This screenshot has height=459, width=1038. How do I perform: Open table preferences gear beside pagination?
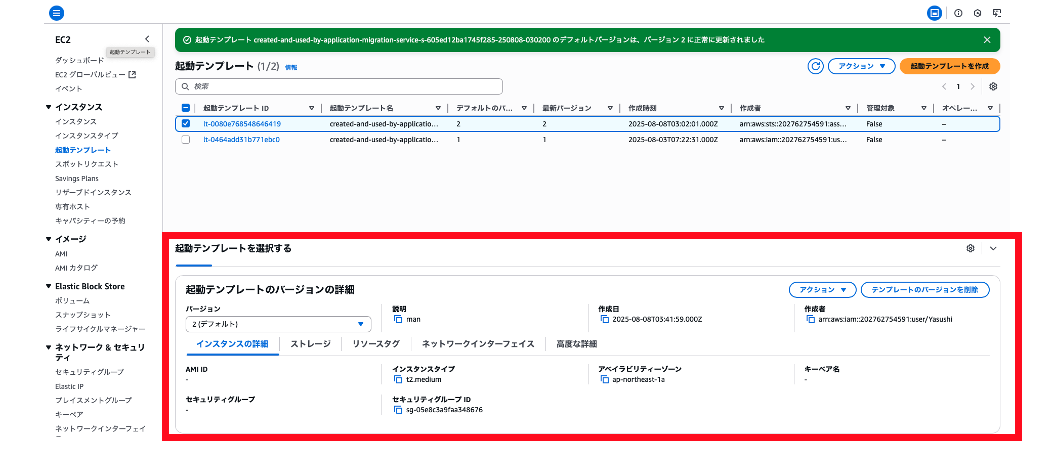[993, 87]
